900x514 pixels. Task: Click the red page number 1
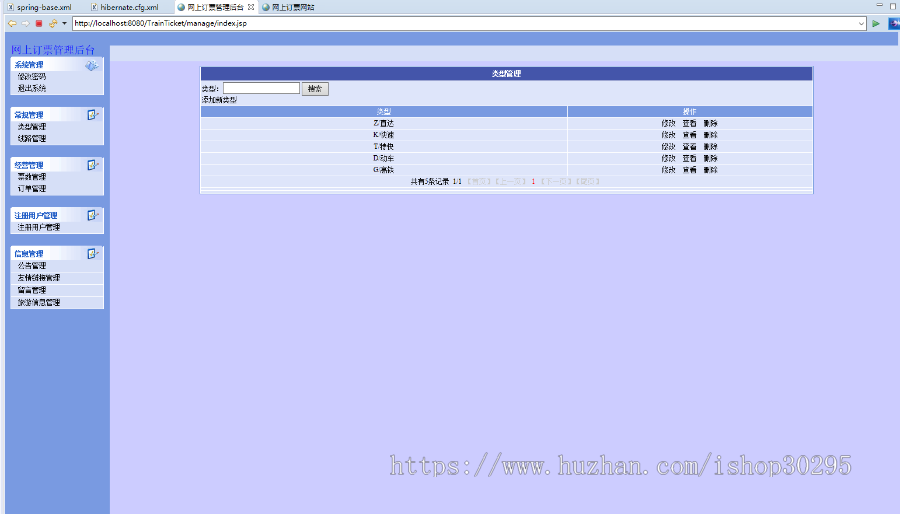[x=533, y=182]
